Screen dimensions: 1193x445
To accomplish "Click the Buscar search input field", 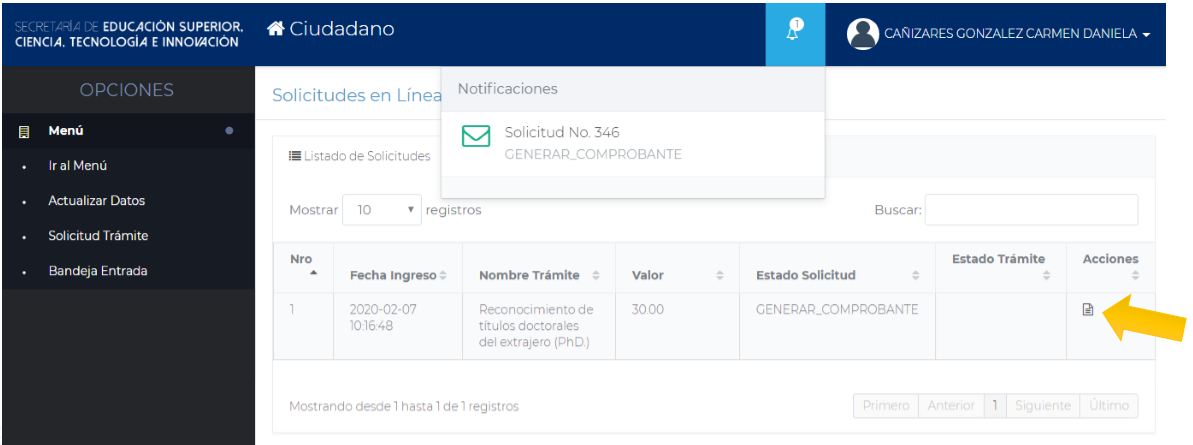I will 1032,210.
